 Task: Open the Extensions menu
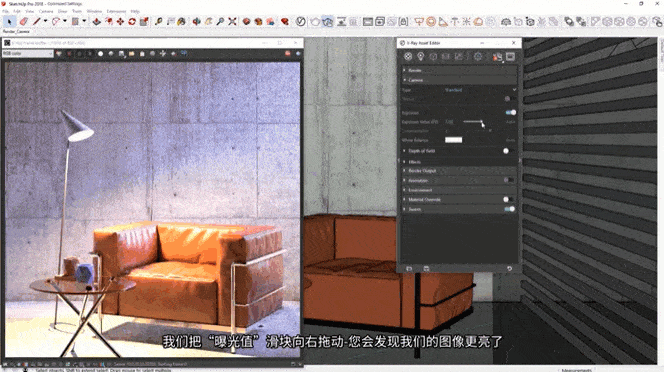pos(116,11)
